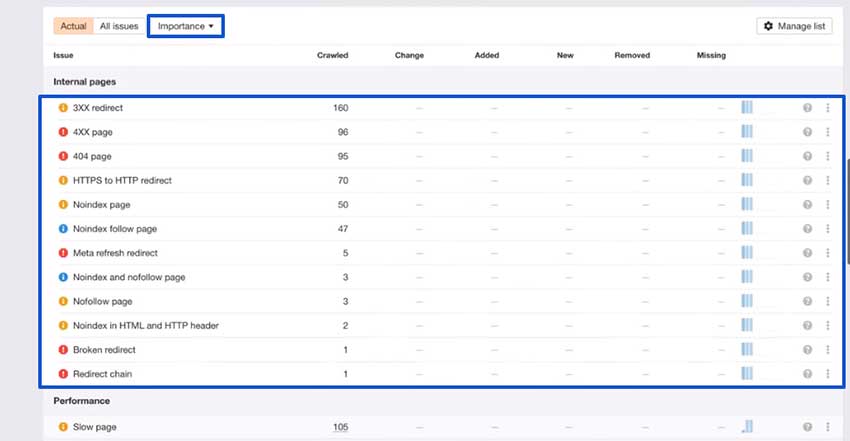Open the Broken redirect issue
Screen dimensions: 850x441
pyautogui.click(x=104, y=349)
